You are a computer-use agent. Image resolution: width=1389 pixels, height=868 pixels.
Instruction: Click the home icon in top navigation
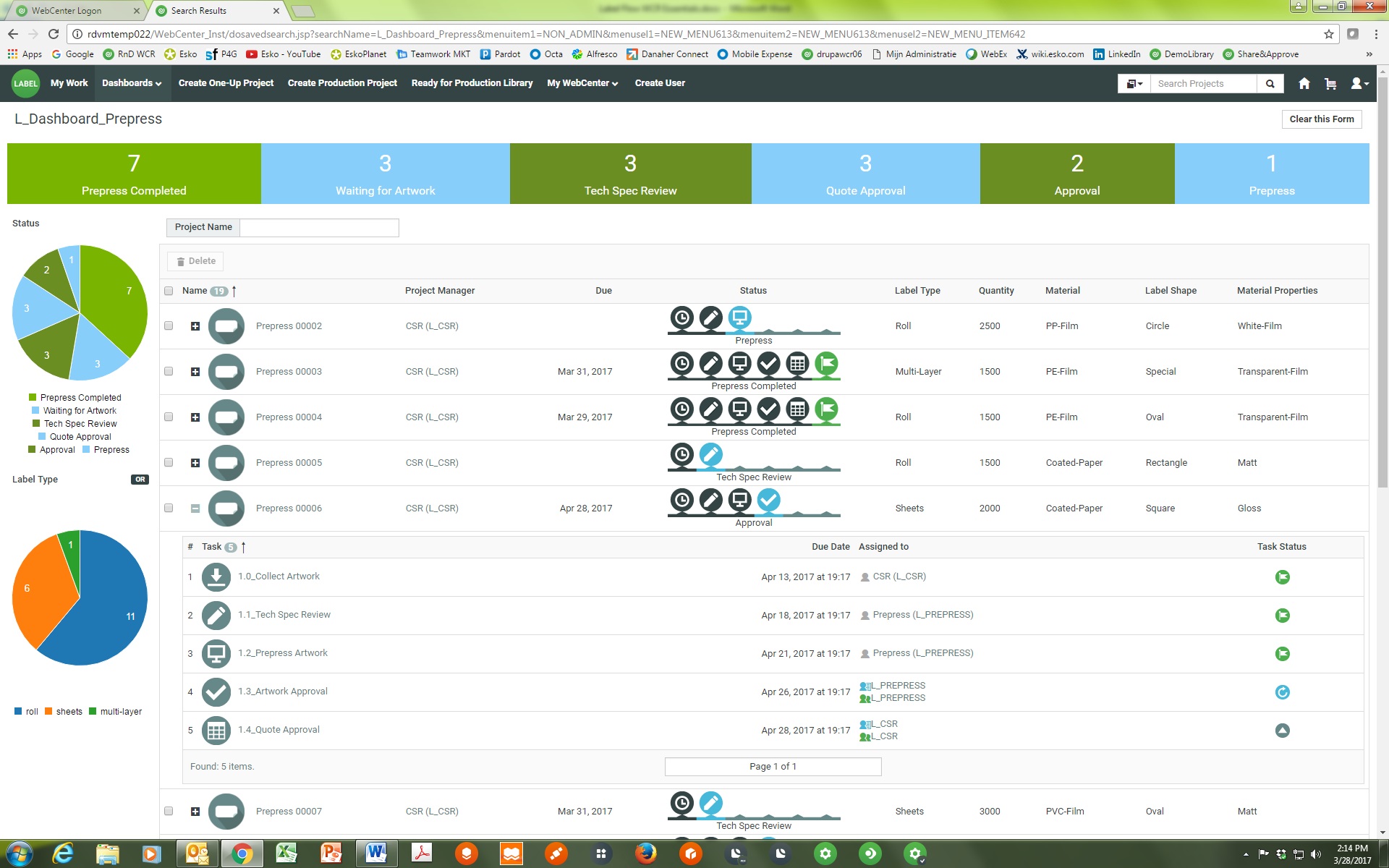click(1304, 83)
